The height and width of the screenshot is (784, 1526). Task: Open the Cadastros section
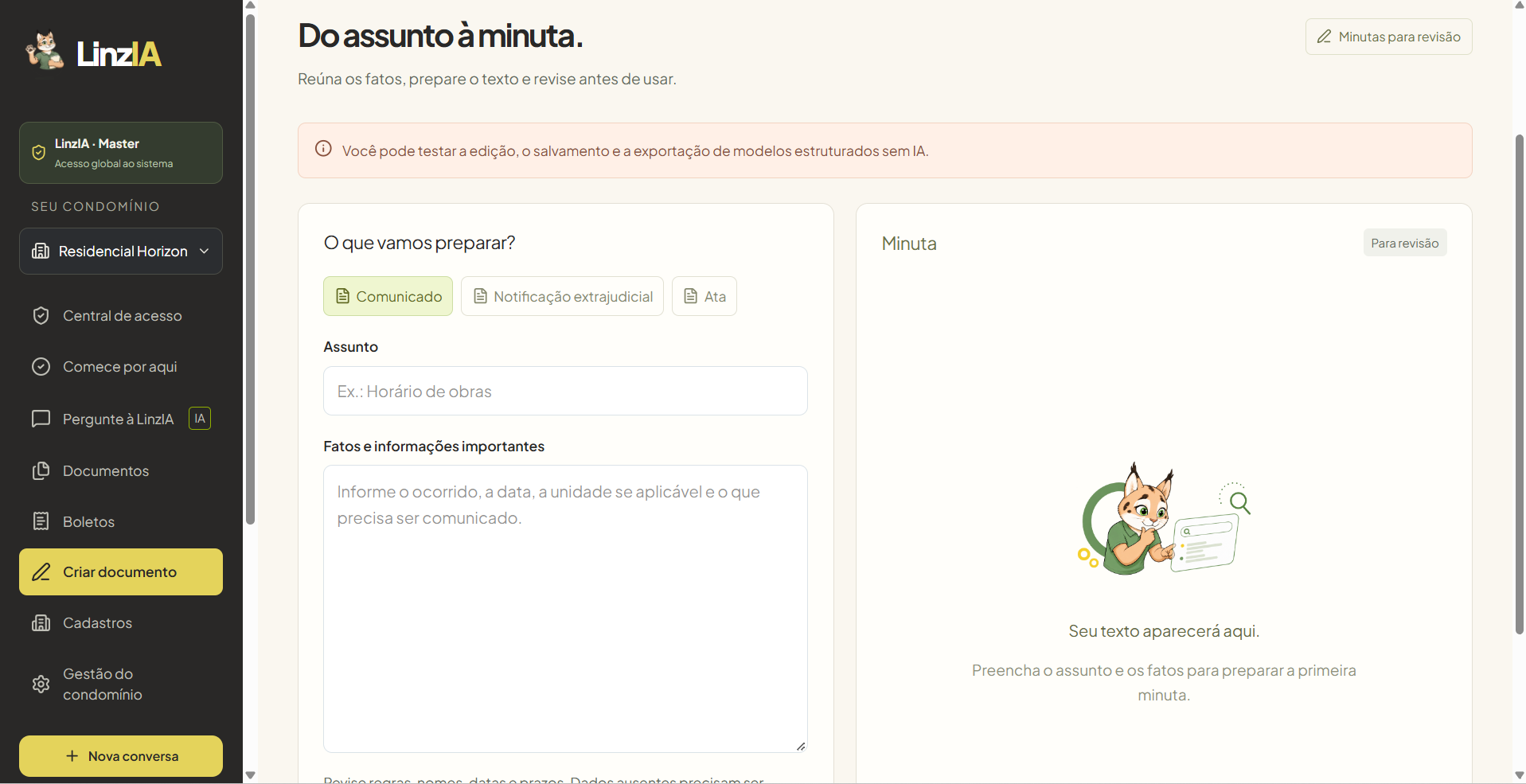121,623
